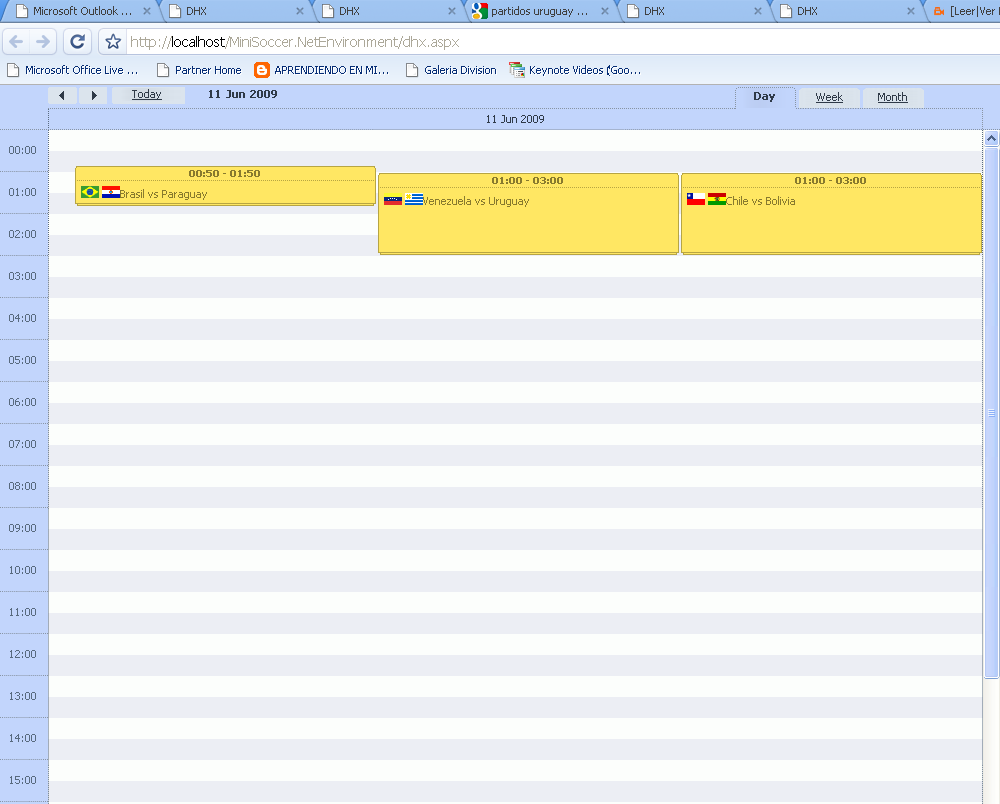Select Venezuela vs Uruguay event
The width and height of the screenshot is (1000, 804).
pyautogui.click(x=528, y=214)
